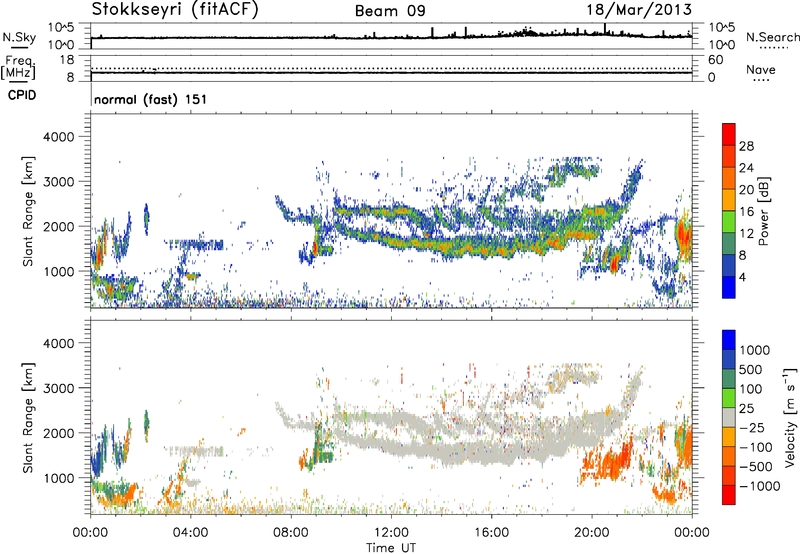Select the 'Power [dB]' colorbar title
The image size is (800, 554).
(x=763, y=211)
